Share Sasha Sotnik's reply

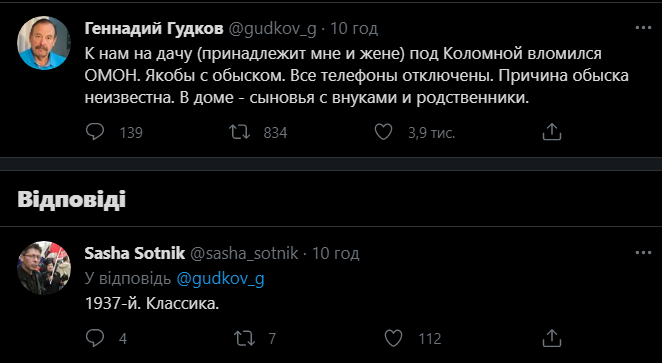pos(551,338)
